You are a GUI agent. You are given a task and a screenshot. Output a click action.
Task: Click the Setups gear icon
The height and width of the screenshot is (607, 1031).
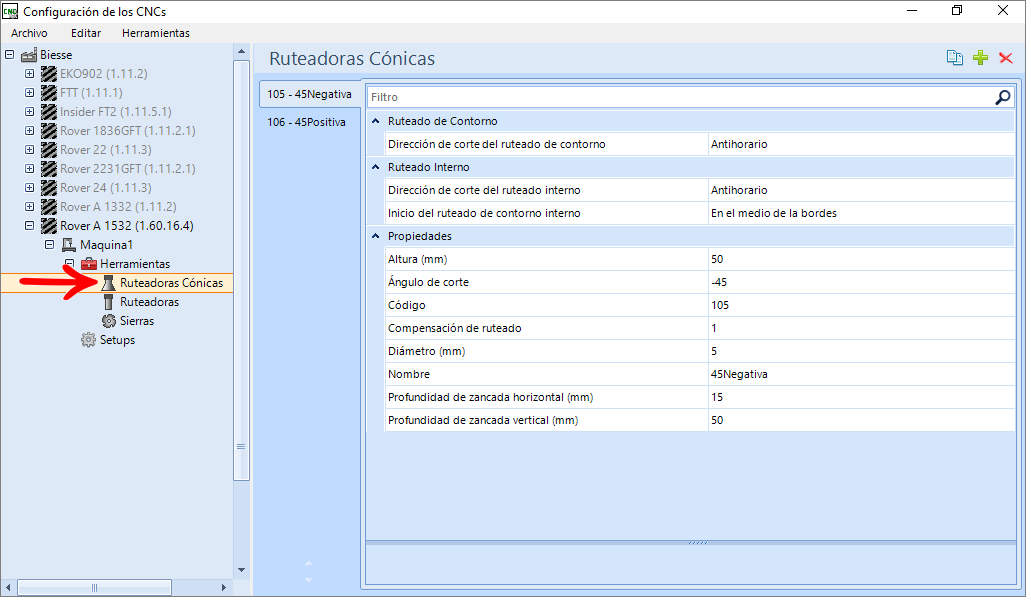click(x=89, y=341)
